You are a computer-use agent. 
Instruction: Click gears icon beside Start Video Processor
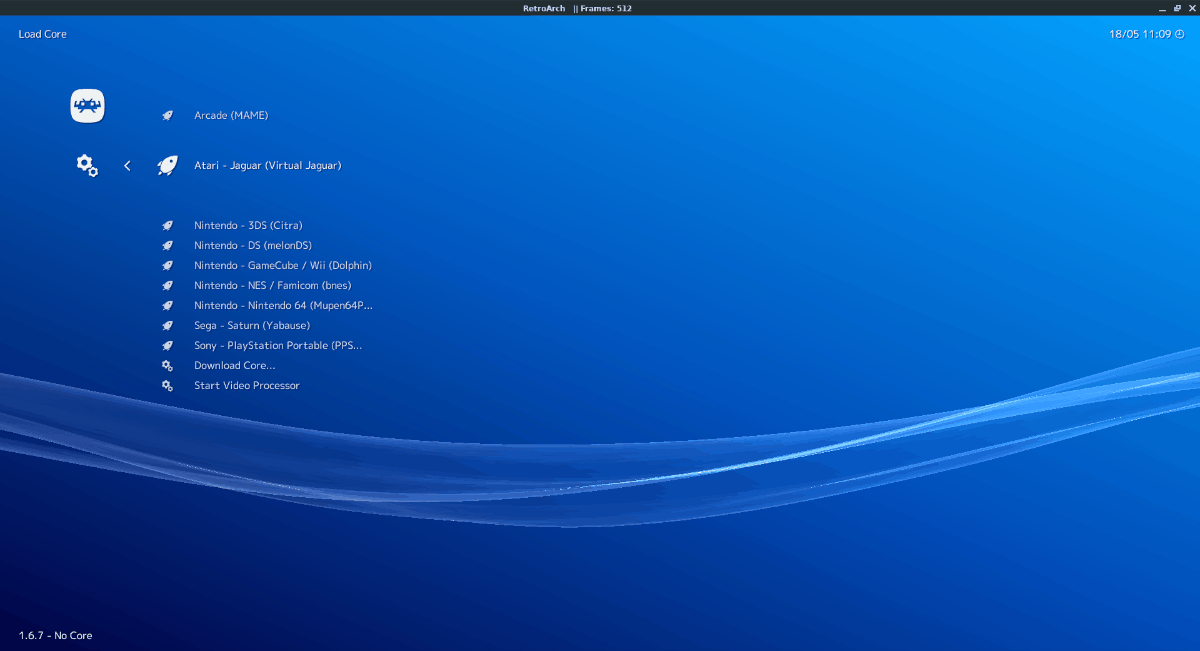[167, 386]
